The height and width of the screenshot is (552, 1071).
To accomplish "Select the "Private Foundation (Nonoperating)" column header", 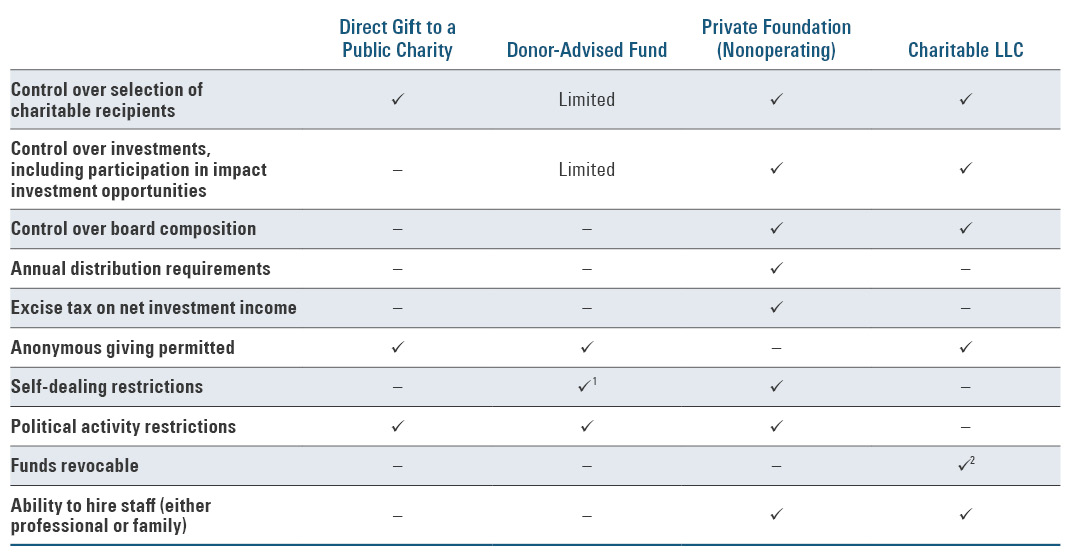I will [x=776, y=39].
